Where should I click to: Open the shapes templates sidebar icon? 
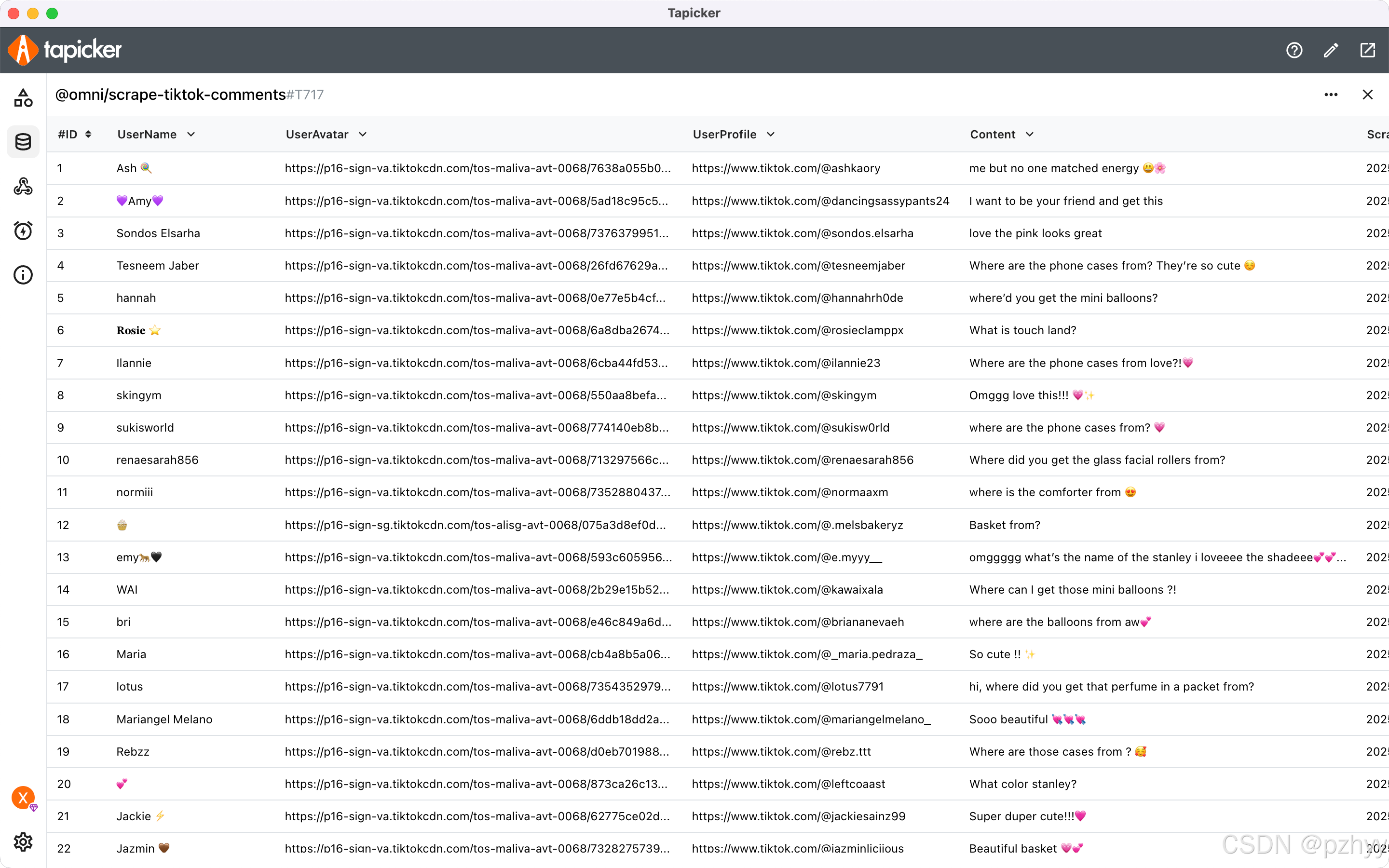pyautogui.click(x=23, y=97)
